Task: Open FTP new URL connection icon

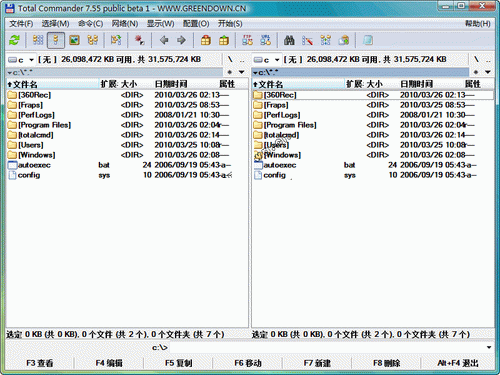Action: click(x=265, y=40)
